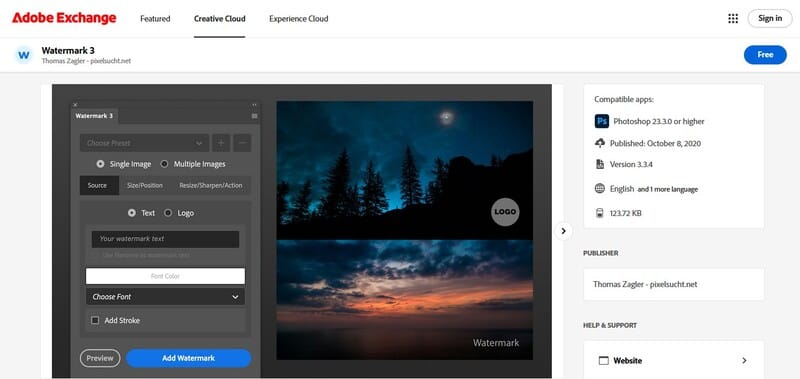Click the 'HELP & SUPPORT' heading
800x379 pixels.
[x=610, y=325]
